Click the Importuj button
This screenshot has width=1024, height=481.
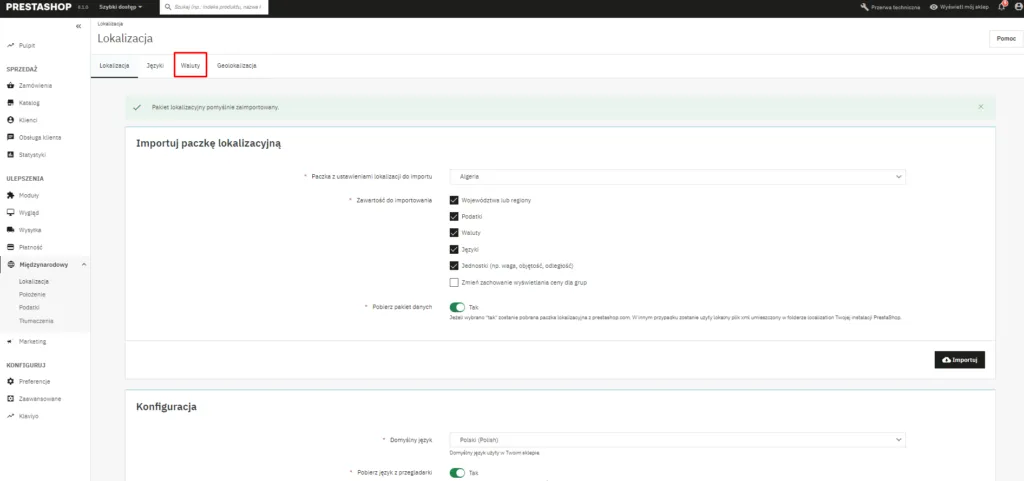click(959, 360)
